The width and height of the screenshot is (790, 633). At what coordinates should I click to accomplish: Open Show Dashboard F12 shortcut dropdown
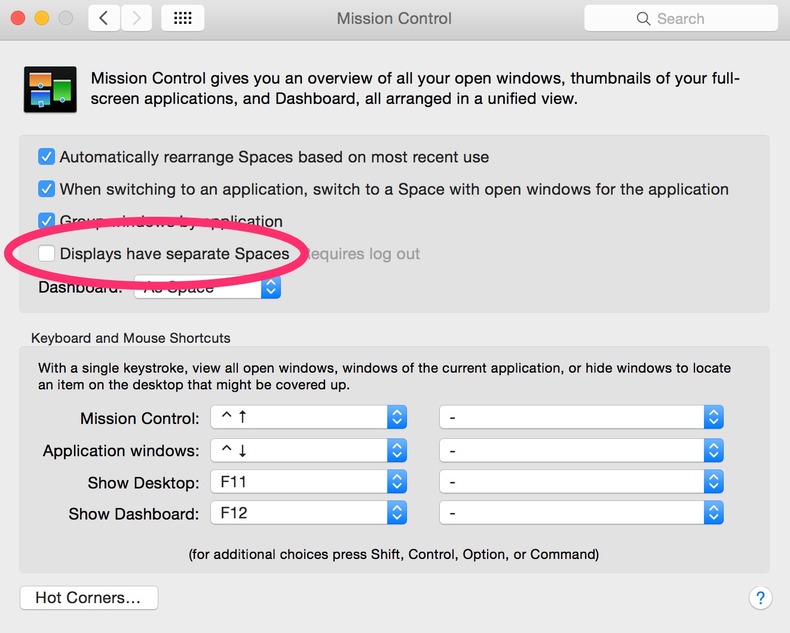pos(308,513)
